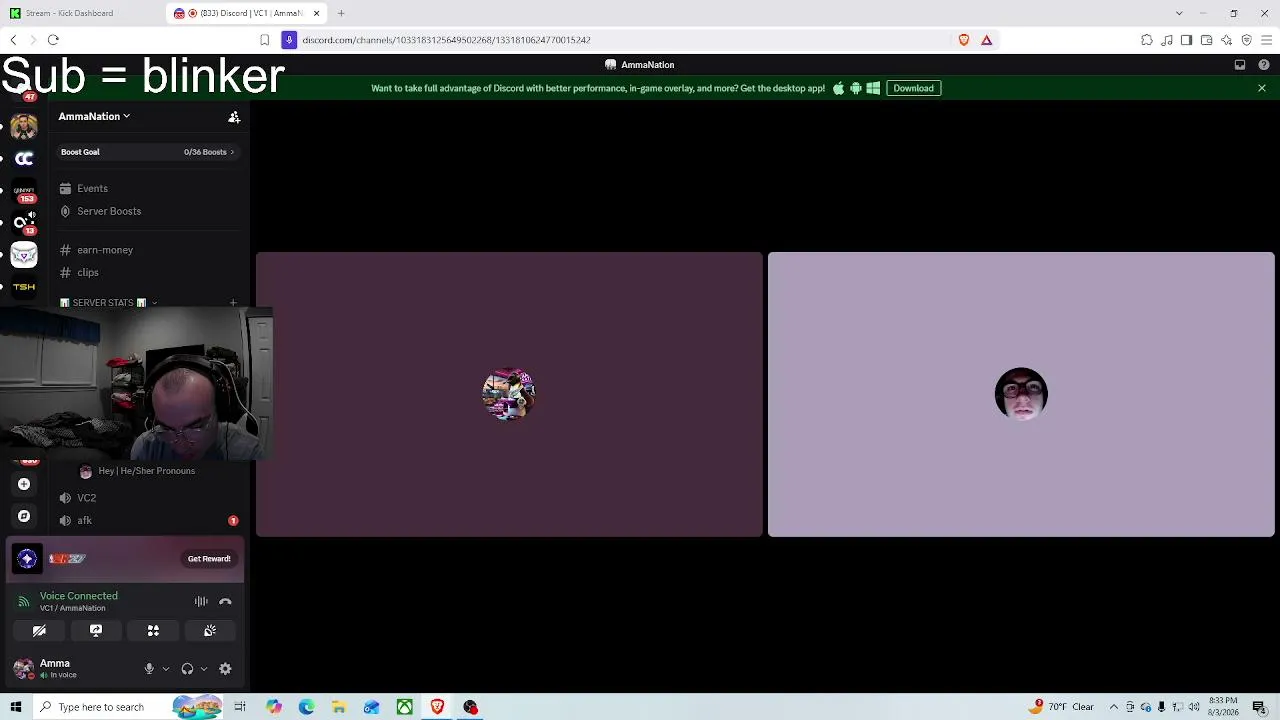Open the server with 153 unread badge
Screen dimensions: 1280x720
[x=24, y=192]
